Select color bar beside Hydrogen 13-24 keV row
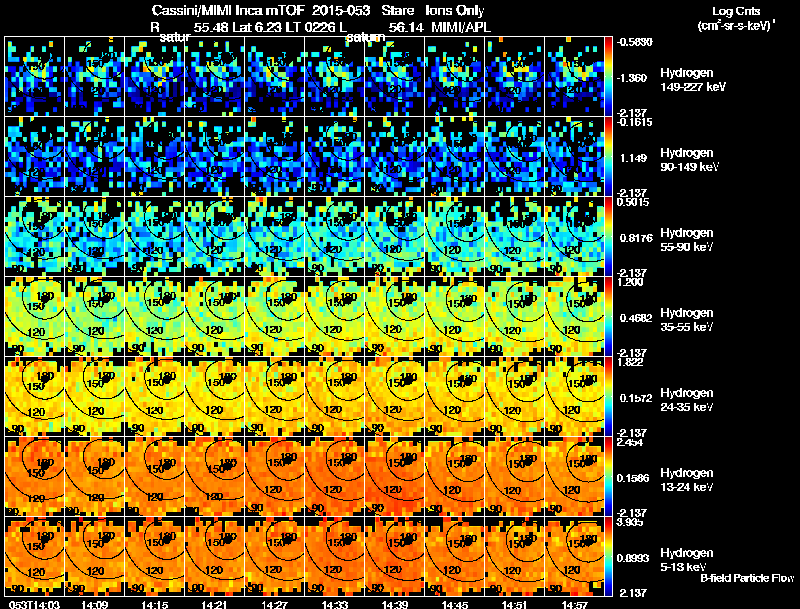800x609 pixels. pos(608,477)
